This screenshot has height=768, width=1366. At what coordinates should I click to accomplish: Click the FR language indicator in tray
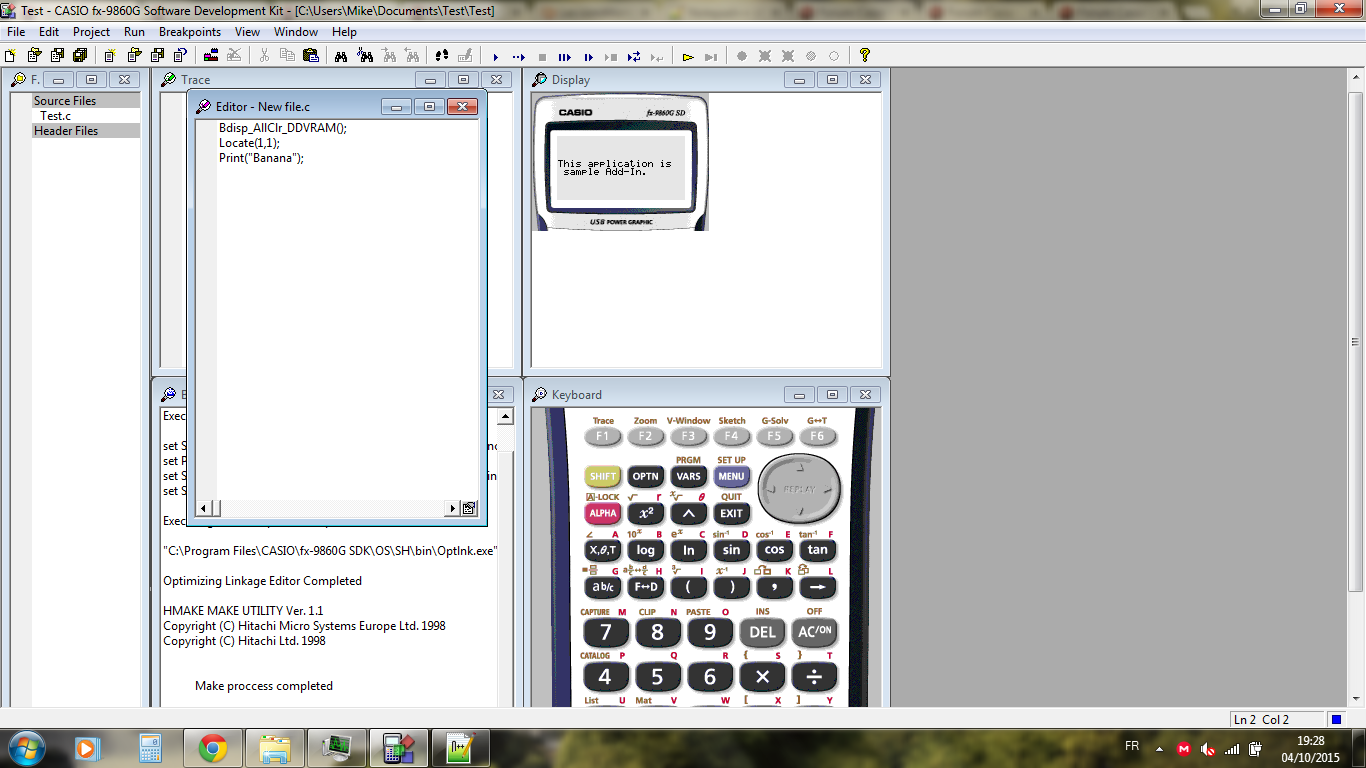[x=1132, y=747]
